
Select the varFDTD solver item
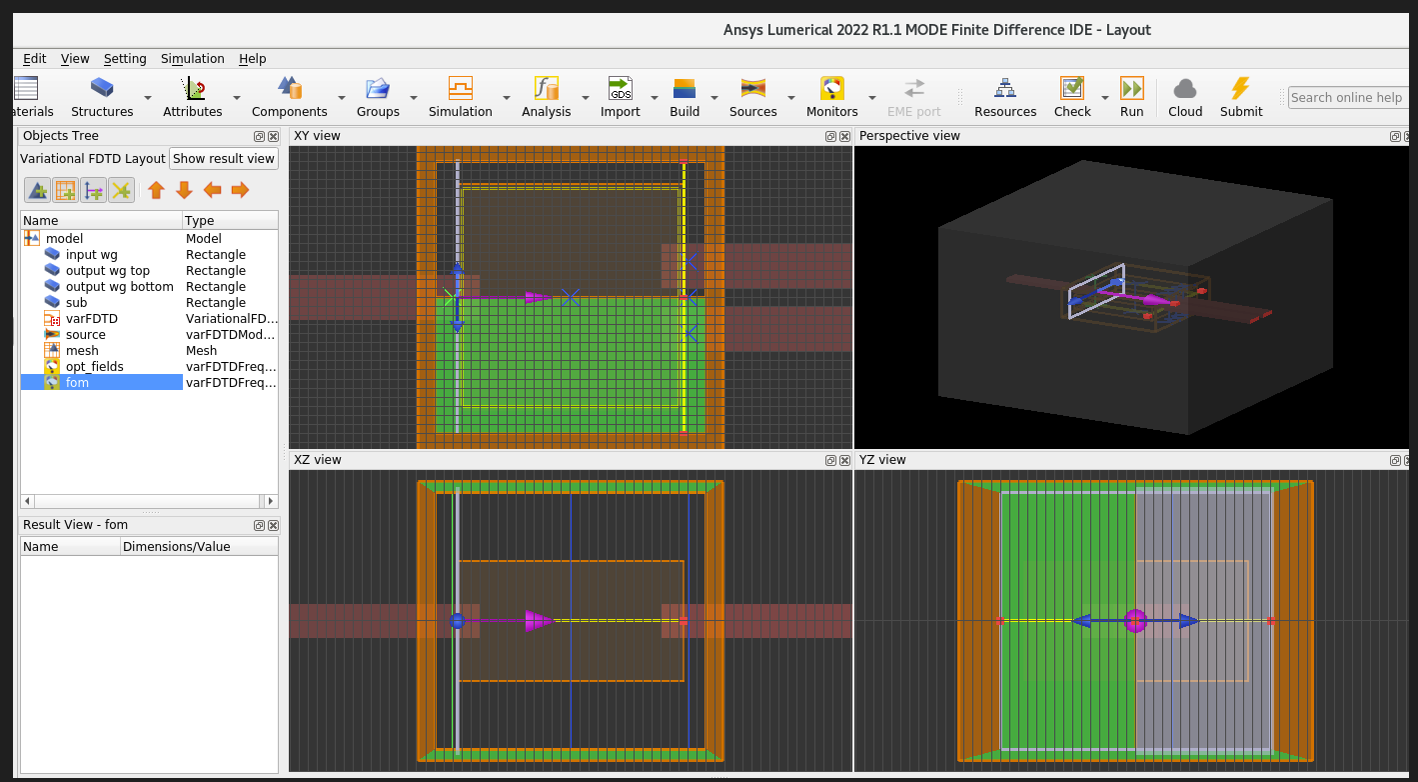[x=91, y=318]
